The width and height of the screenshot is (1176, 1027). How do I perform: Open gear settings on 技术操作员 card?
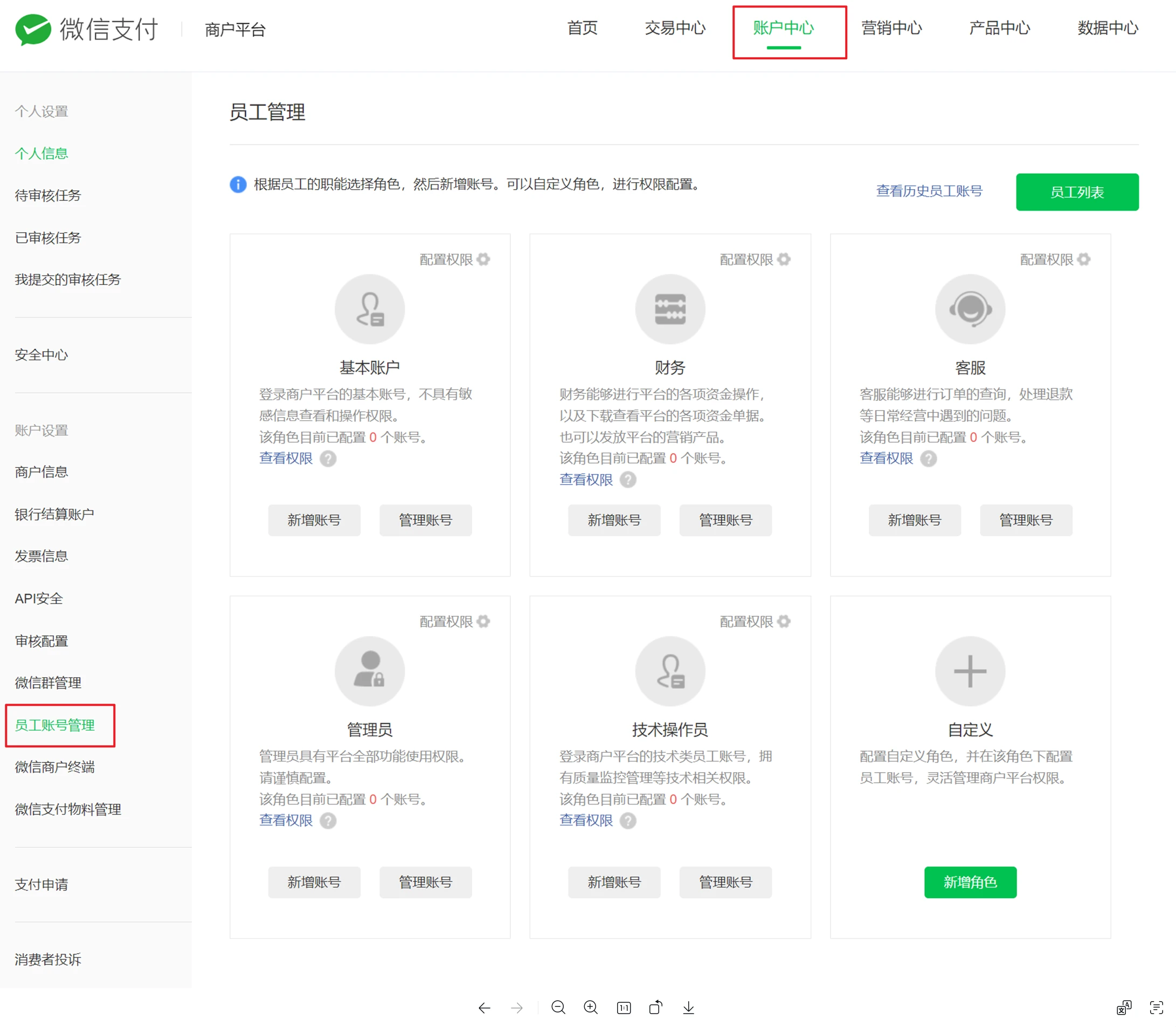pyautogui.click(x=784, y=621)
